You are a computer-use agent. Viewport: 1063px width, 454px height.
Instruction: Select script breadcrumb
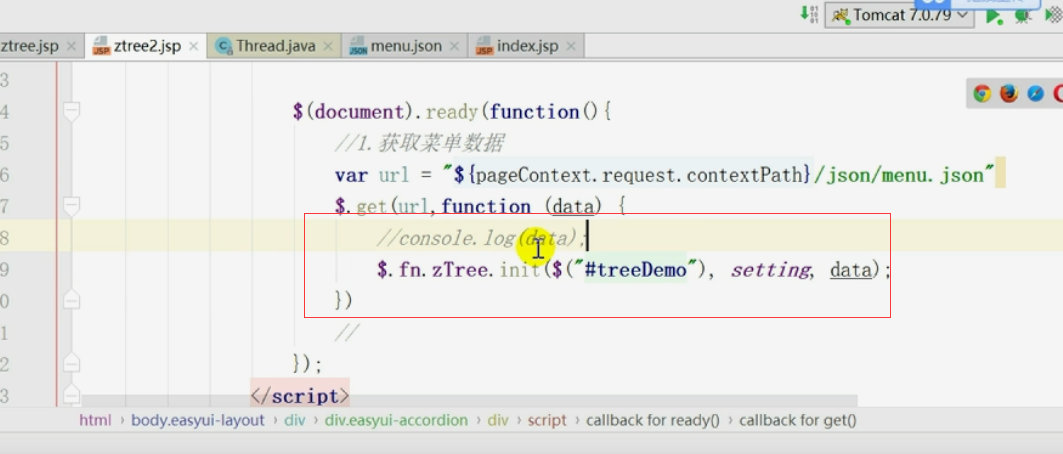547,420
